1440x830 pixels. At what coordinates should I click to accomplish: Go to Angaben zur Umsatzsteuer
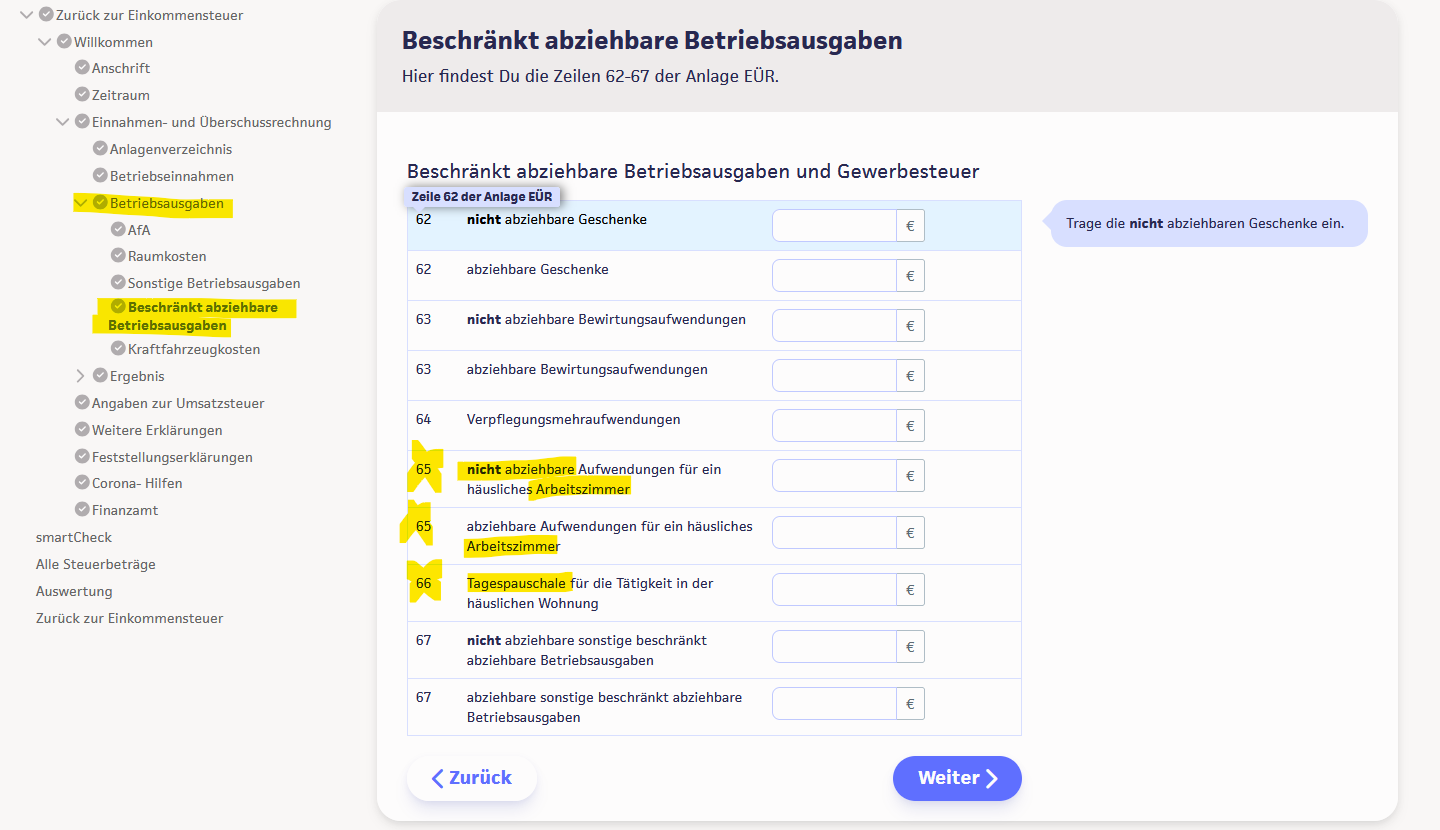(x=178, y=403)
